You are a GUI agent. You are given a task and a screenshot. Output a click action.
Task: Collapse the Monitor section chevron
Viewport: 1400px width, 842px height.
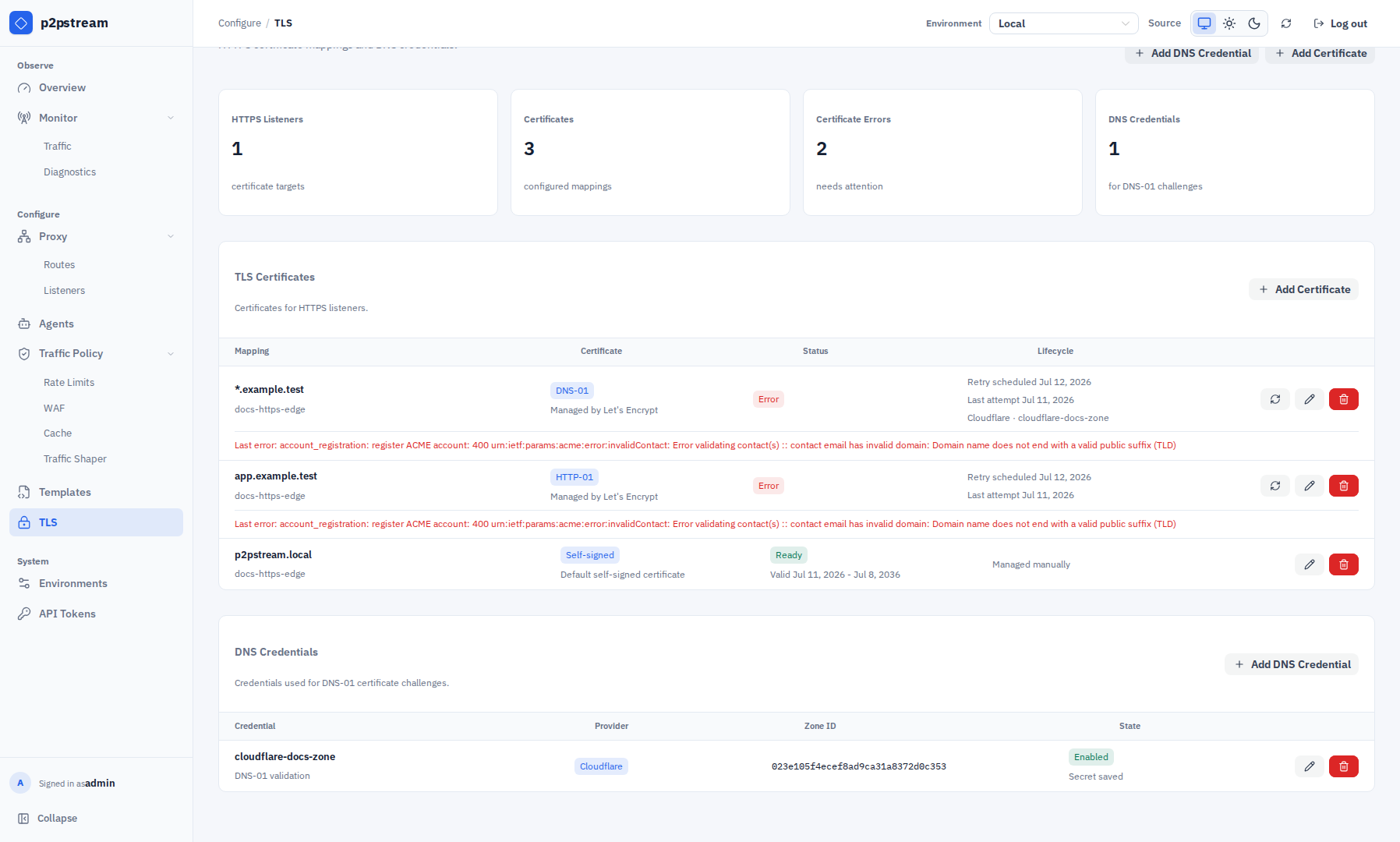[170, 118]
